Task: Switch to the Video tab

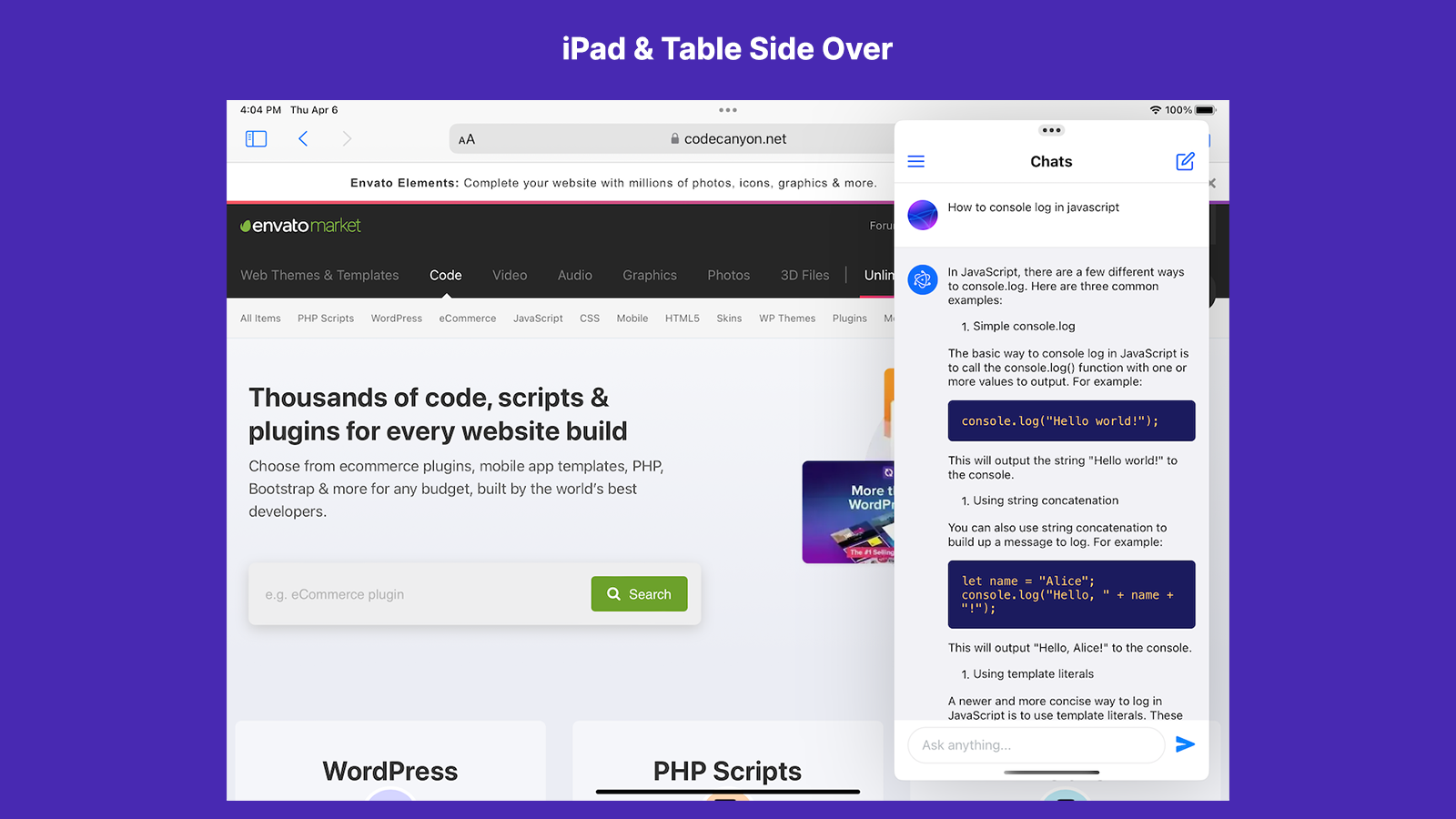Action: click(510, 275)
